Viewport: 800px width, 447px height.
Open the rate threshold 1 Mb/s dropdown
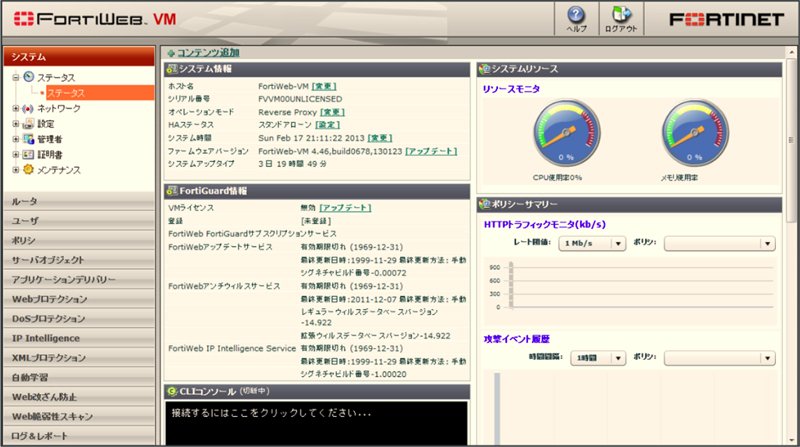pyautogui.click(x=592, y=243)
